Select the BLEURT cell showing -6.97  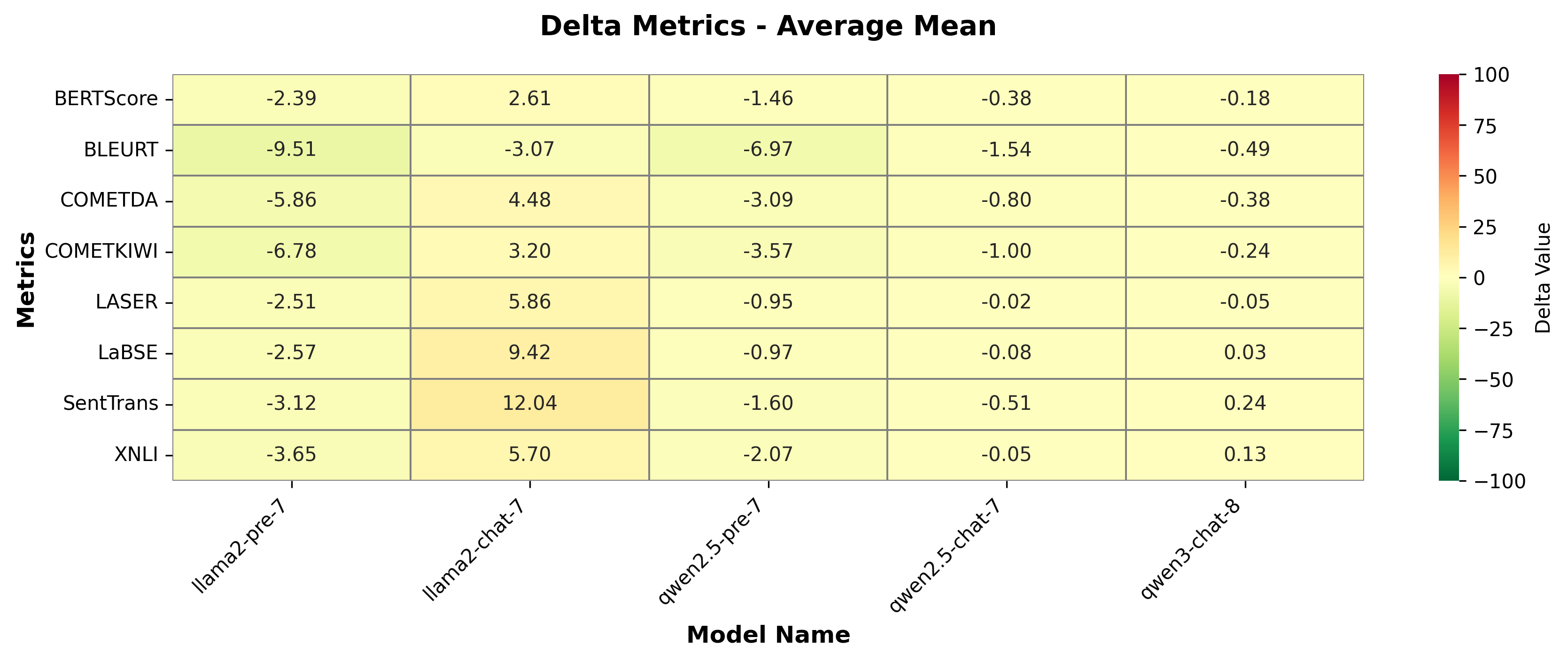coord(768,150)
